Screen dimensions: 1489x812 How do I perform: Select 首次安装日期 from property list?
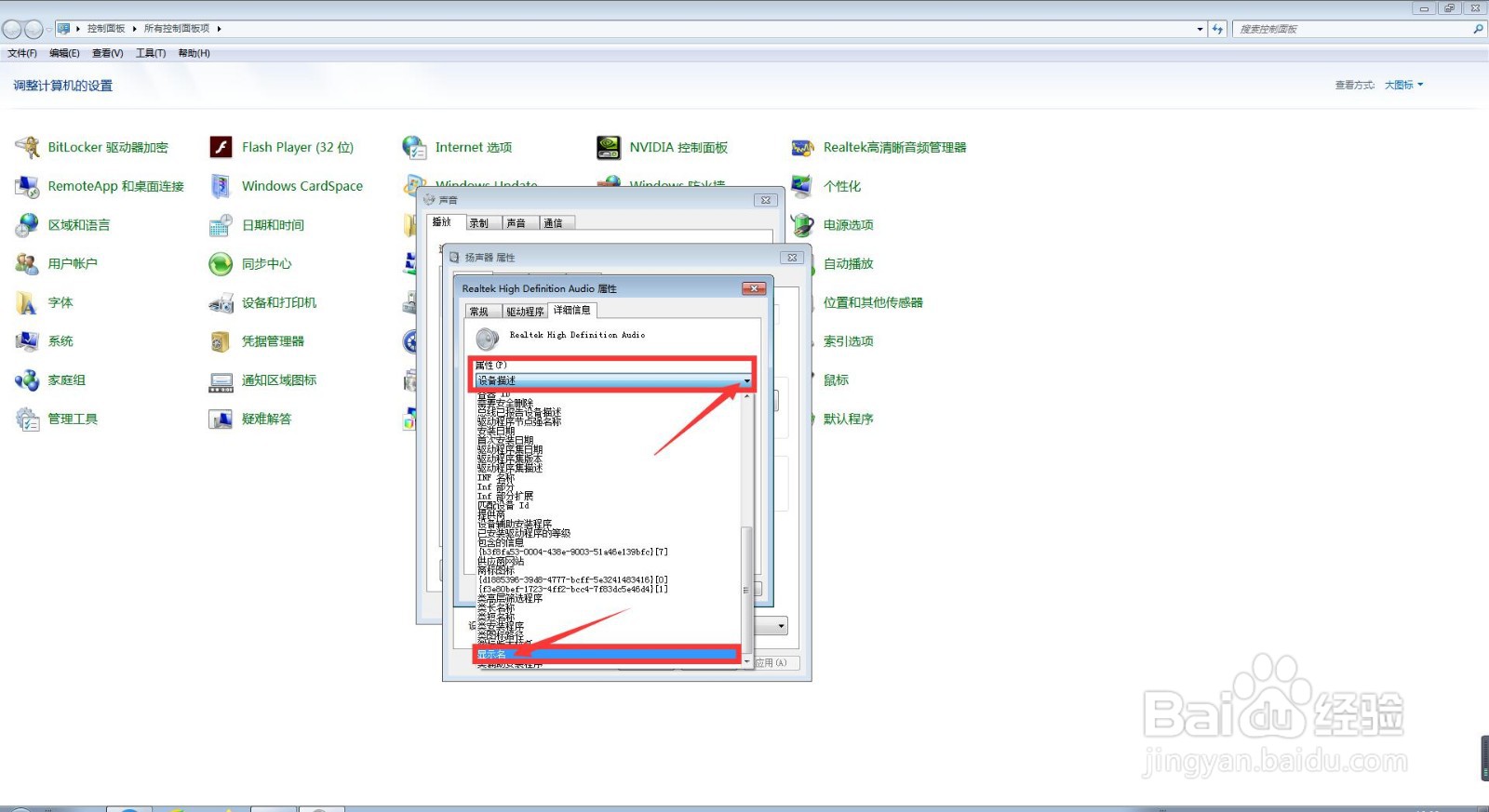pyautogui.click(x=505, y=441)
